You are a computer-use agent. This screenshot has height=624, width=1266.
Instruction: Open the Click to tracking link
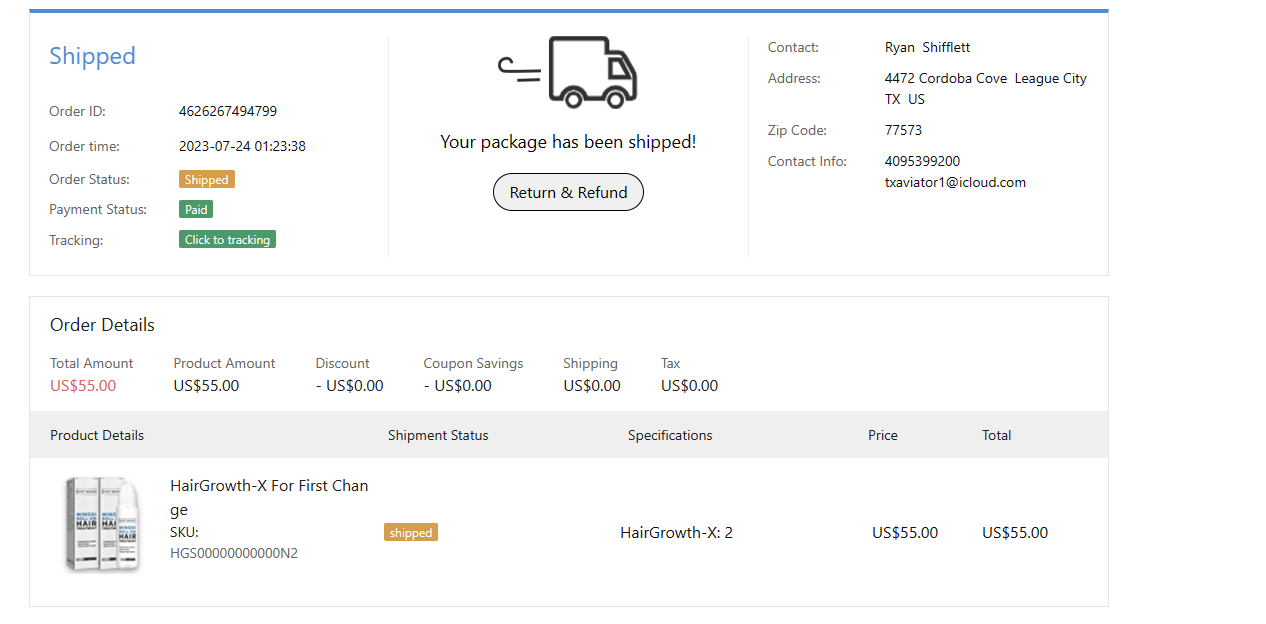(x=227, y=240)
